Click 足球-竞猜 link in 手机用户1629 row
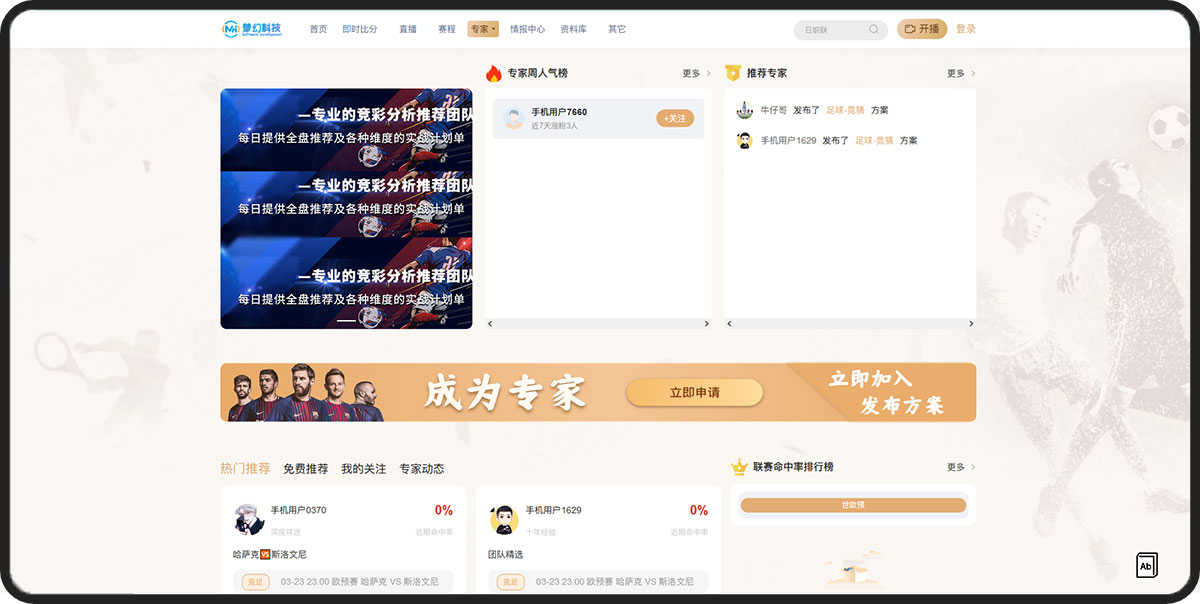Viewport: 1200px width, 604px height. tap(874, 141)
